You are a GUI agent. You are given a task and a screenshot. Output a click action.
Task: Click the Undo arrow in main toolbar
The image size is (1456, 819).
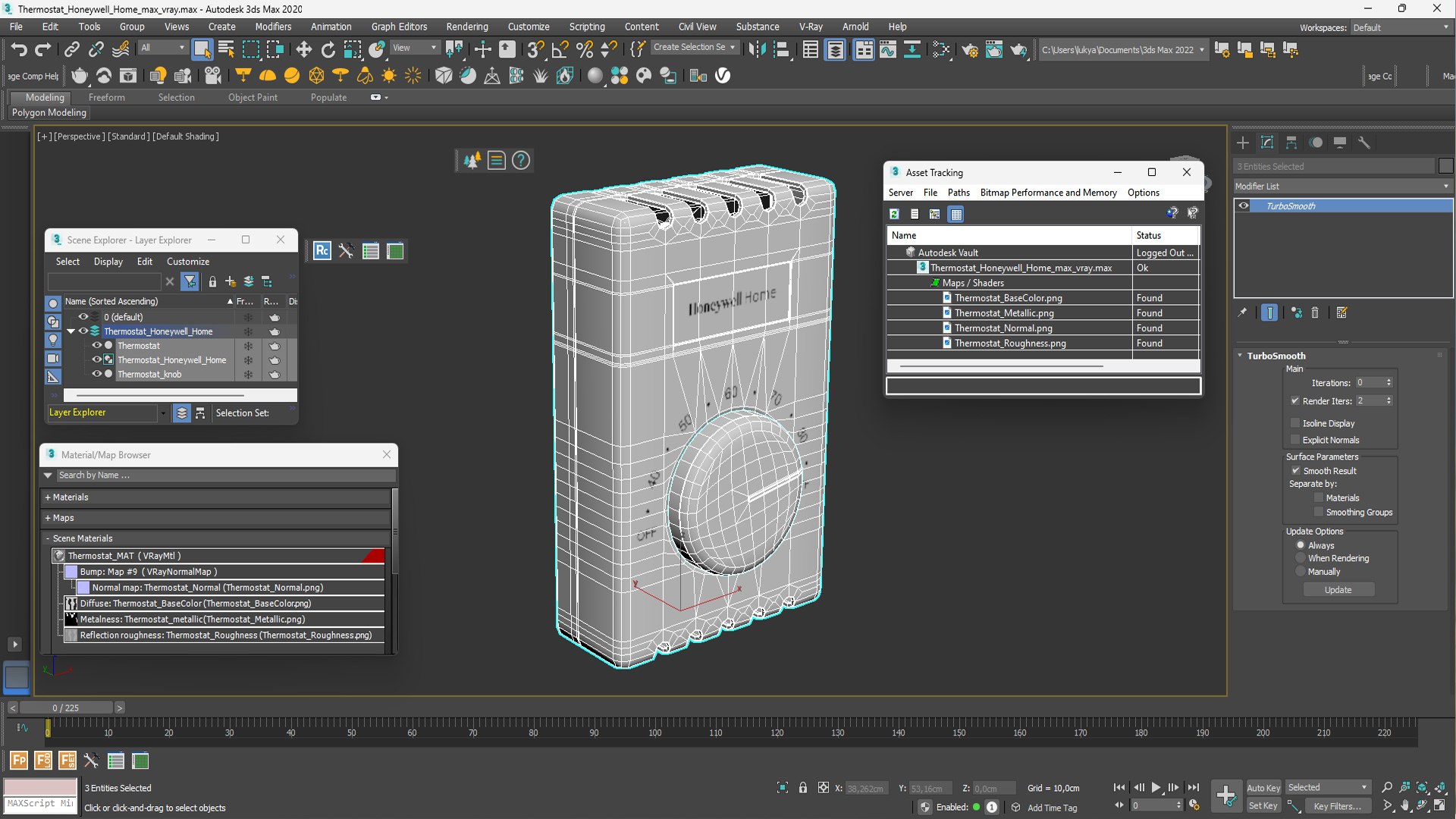(x=19, y=50)
